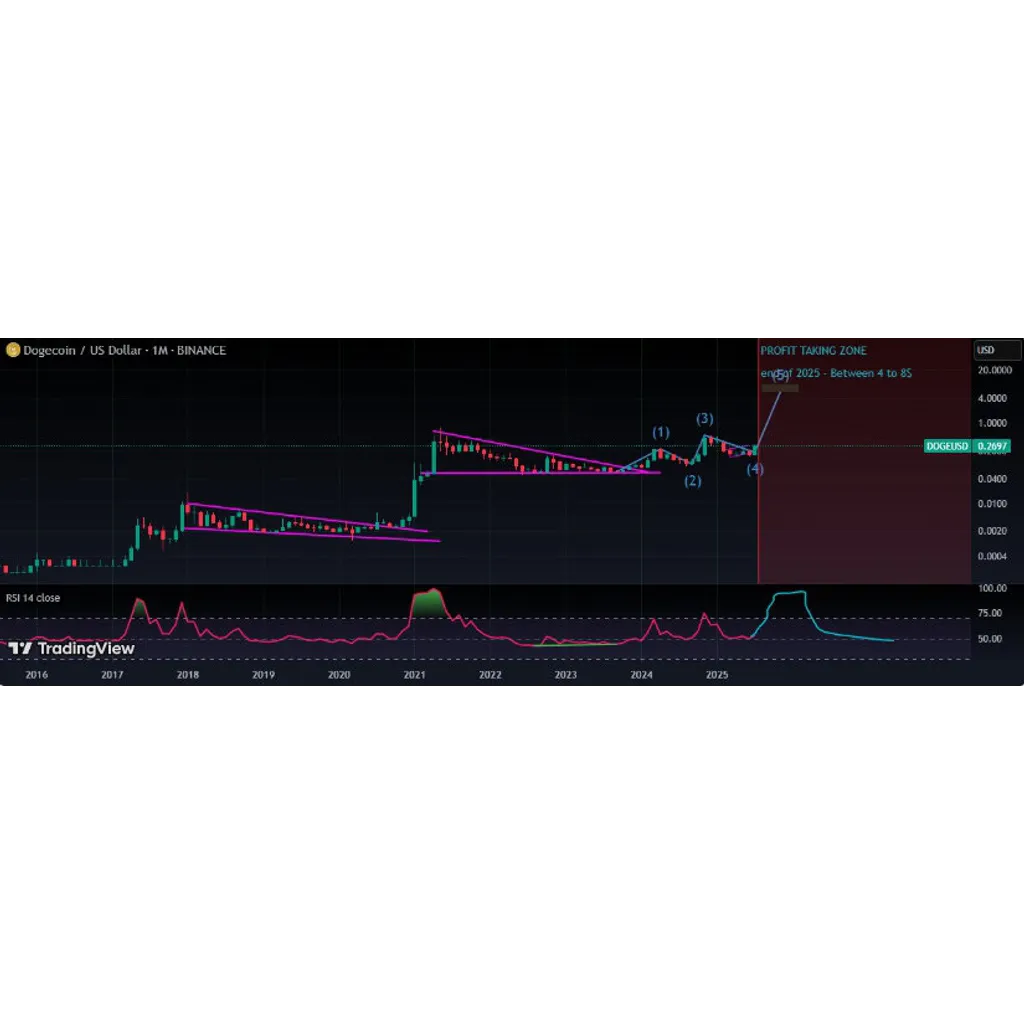Click the 2018 label on time axis
Image resolution: width=1024 pixels, height=1024 pixels.
point(188,675)
